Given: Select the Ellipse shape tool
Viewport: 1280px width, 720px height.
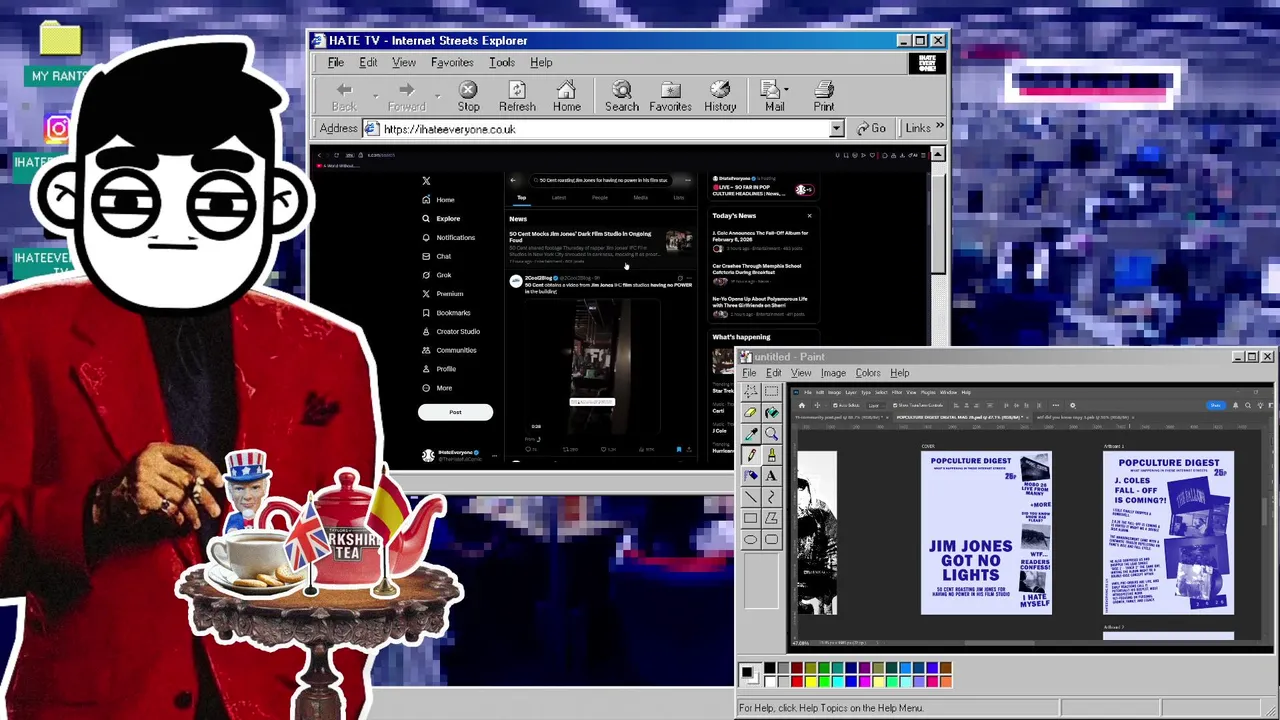Looking at the screenshot, I should click(x=750, y=539).
